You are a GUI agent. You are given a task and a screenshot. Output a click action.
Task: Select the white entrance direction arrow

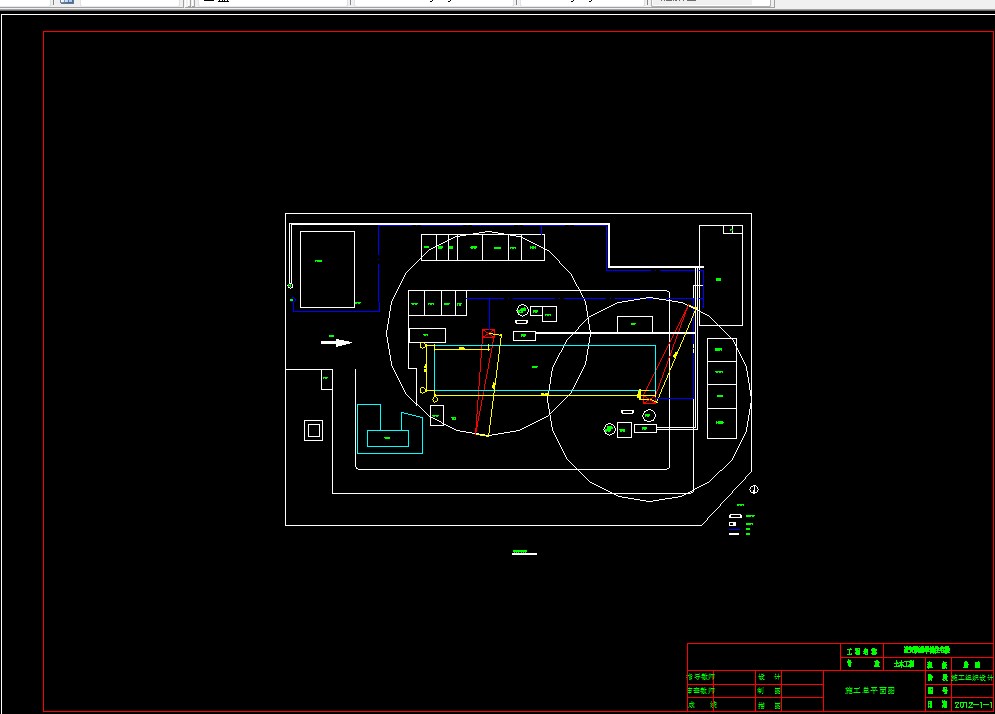336,343
